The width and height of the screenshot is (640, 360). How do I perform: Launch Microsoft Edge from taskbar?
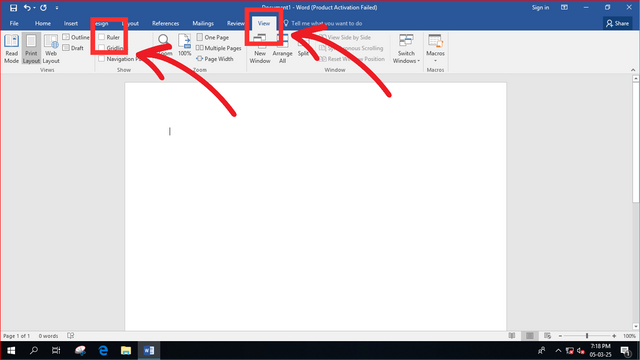coord(103,351)
